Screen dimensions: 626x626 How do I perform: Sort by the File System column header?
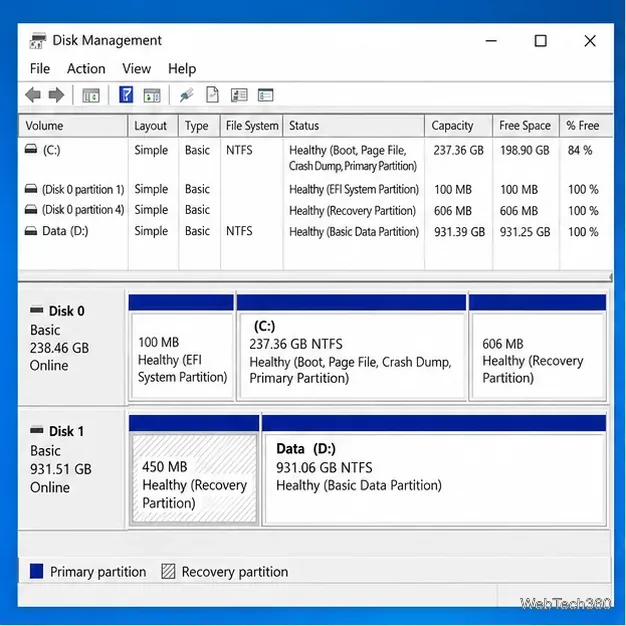coord(252,126)
